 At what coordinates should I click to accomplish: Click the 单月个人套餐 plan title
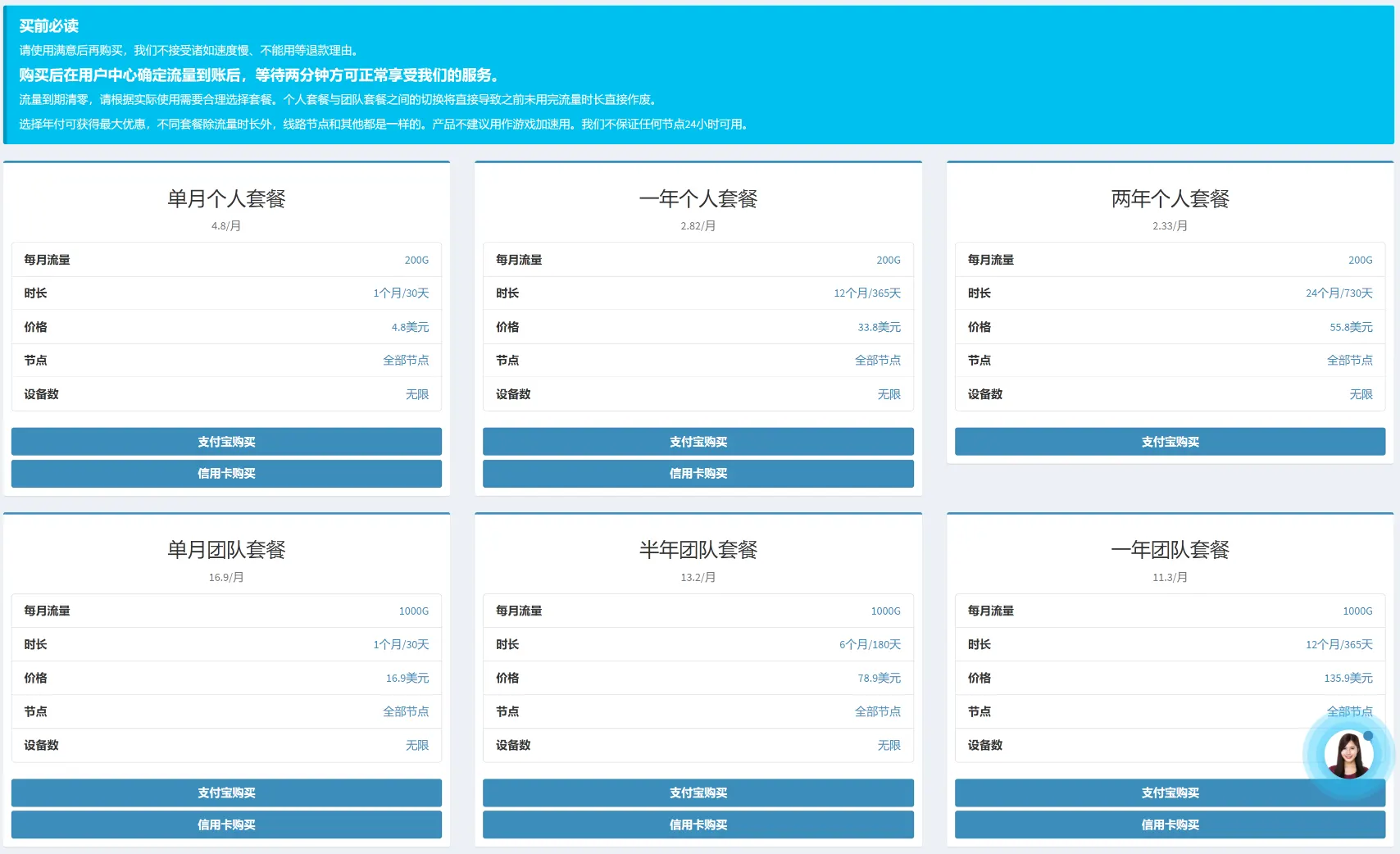pyautogui.click(x=226, y=198)
